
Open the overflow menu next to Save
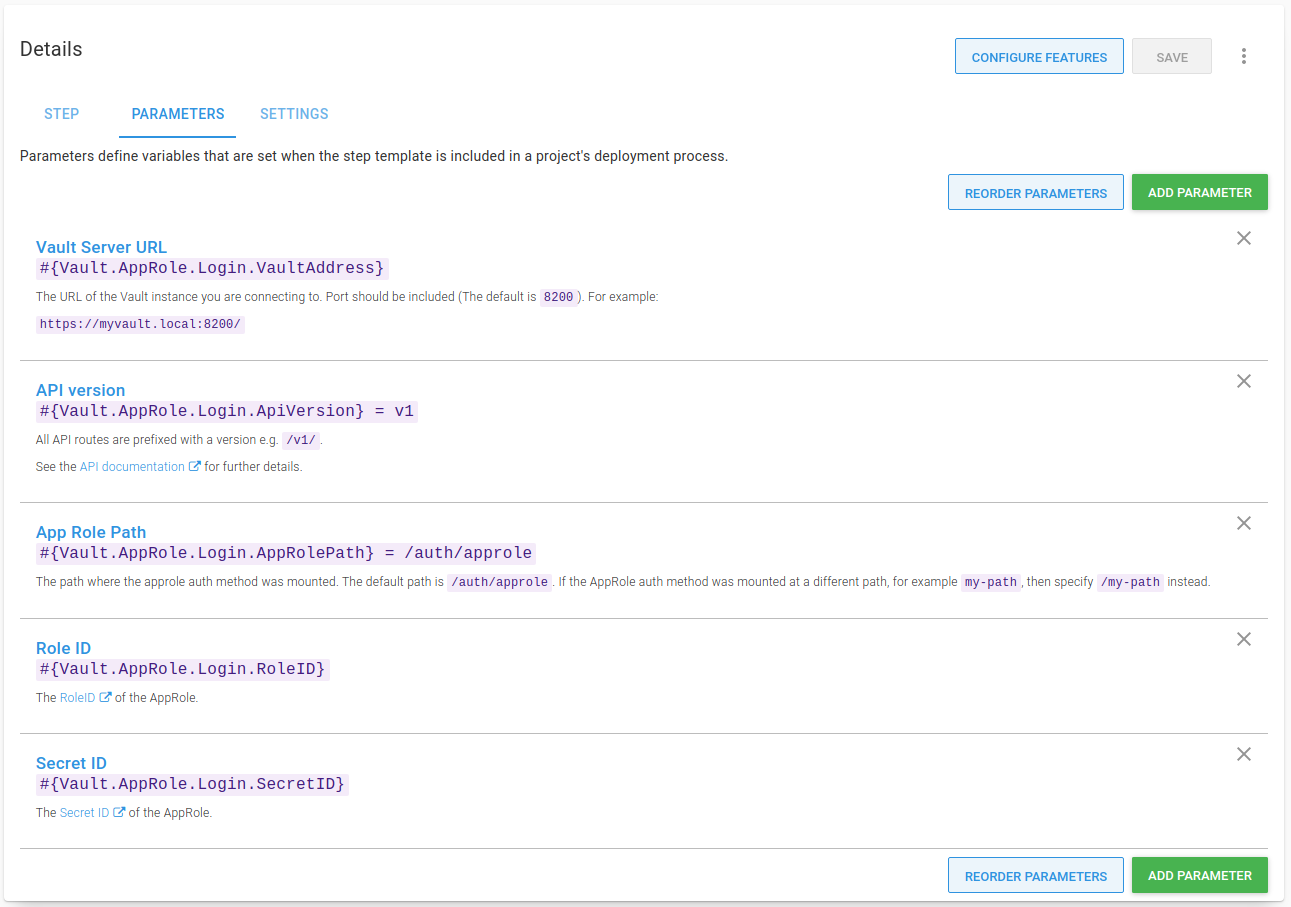pos(1244,56)
